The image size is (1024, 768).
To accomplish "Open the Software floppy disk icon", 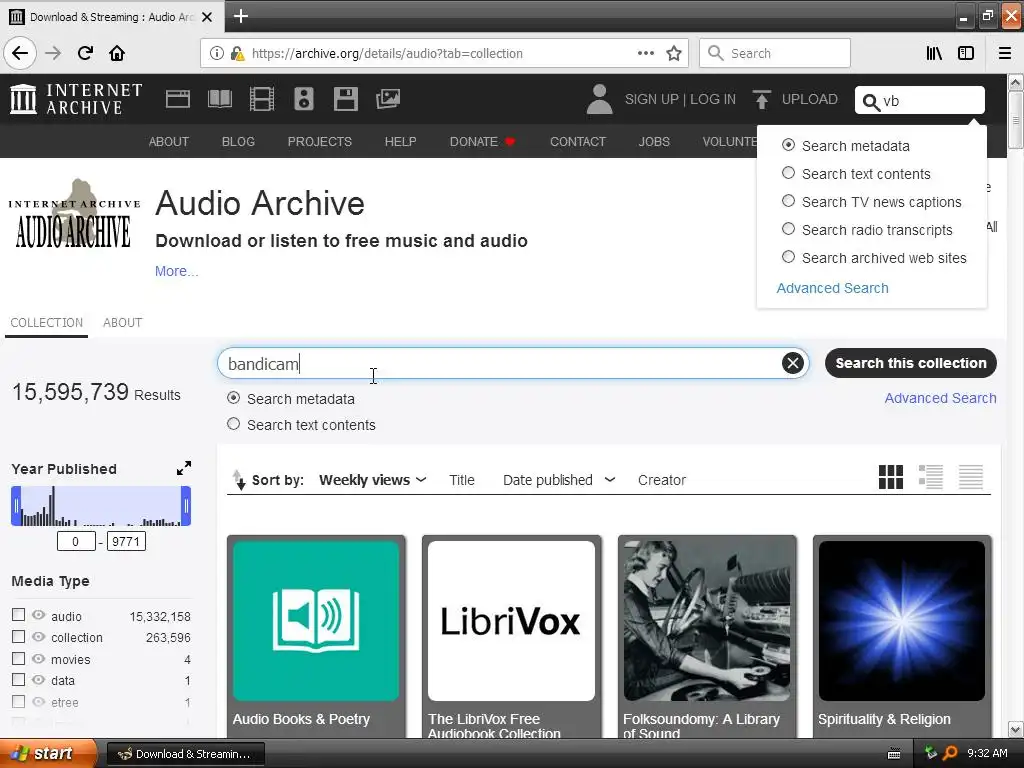I will (345, 99).
